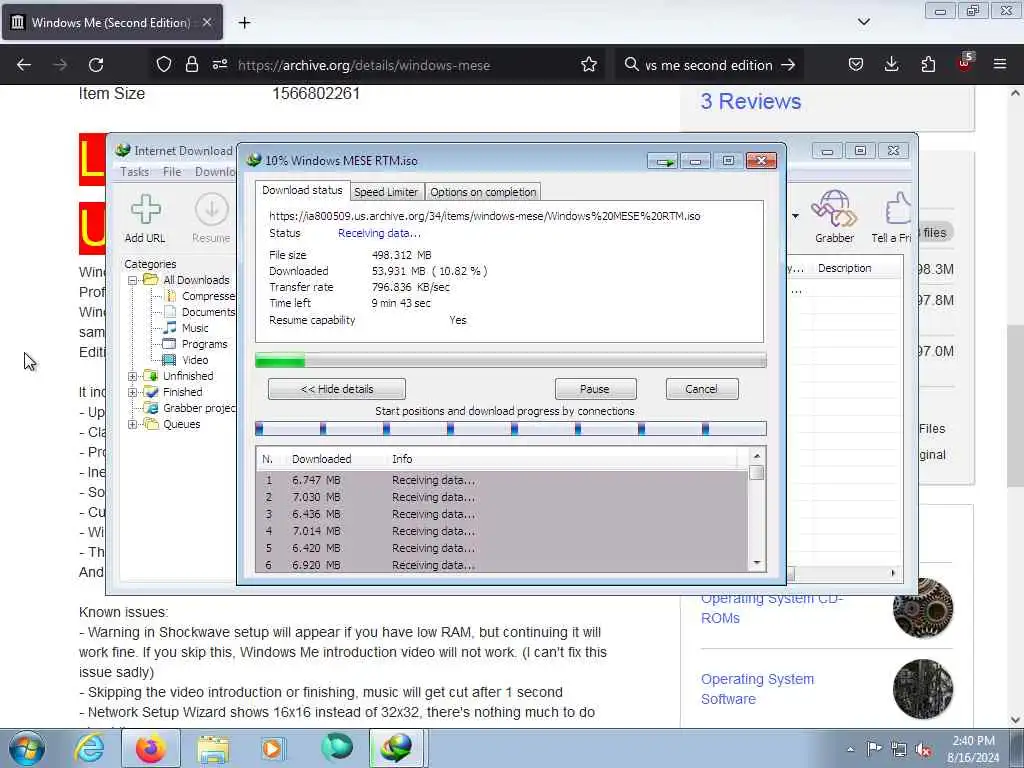Click the muted volume icon in system tray

923,750
